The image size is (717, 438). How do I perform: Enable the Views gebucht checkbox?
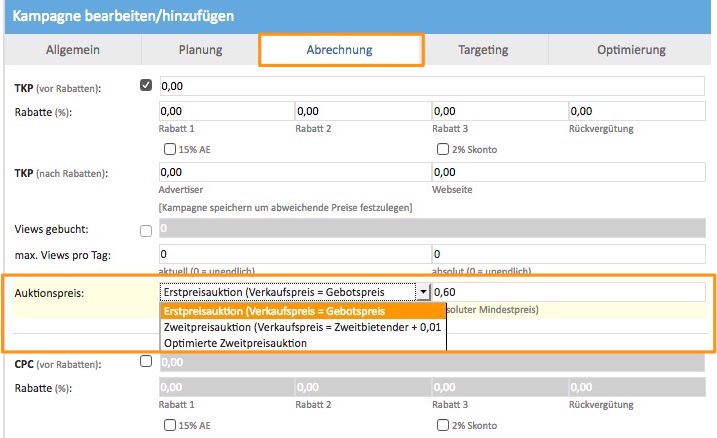click(x=146, y=231)
